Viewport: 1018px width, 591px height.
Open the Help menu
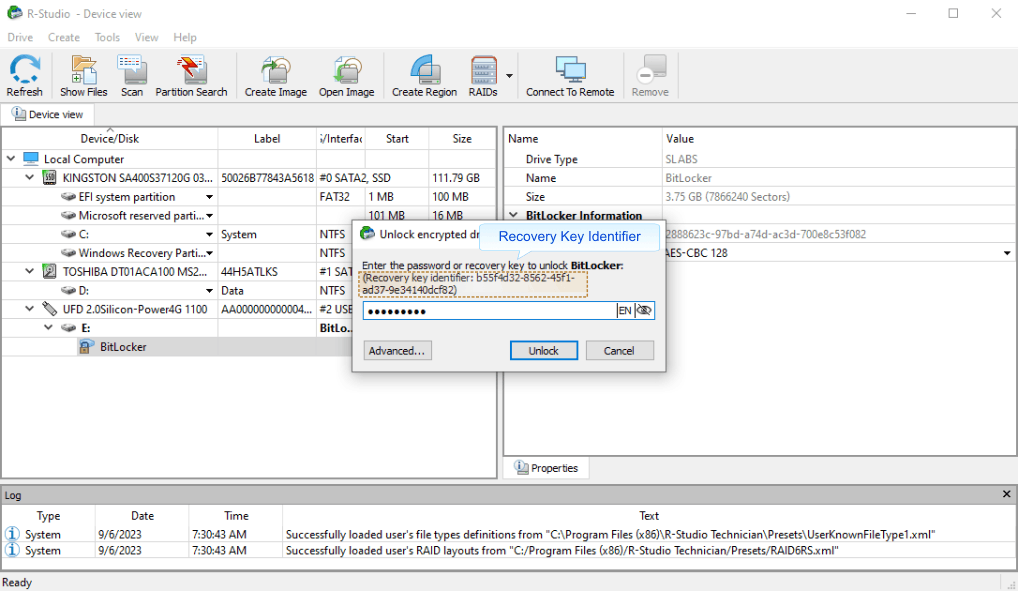(184, 37)
